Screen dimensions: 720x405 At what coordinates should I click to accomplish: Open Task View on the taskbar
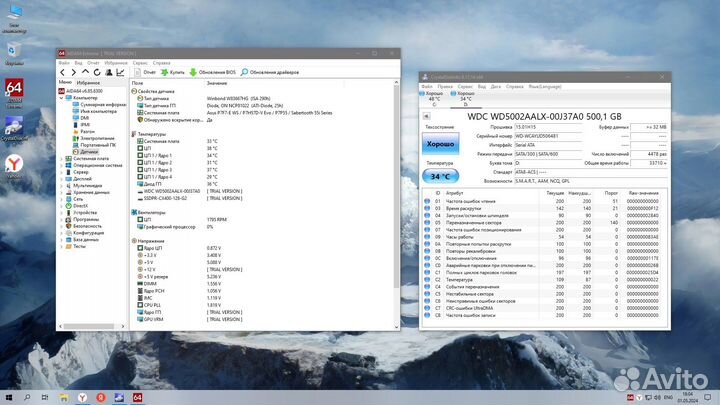coord(45,397)
